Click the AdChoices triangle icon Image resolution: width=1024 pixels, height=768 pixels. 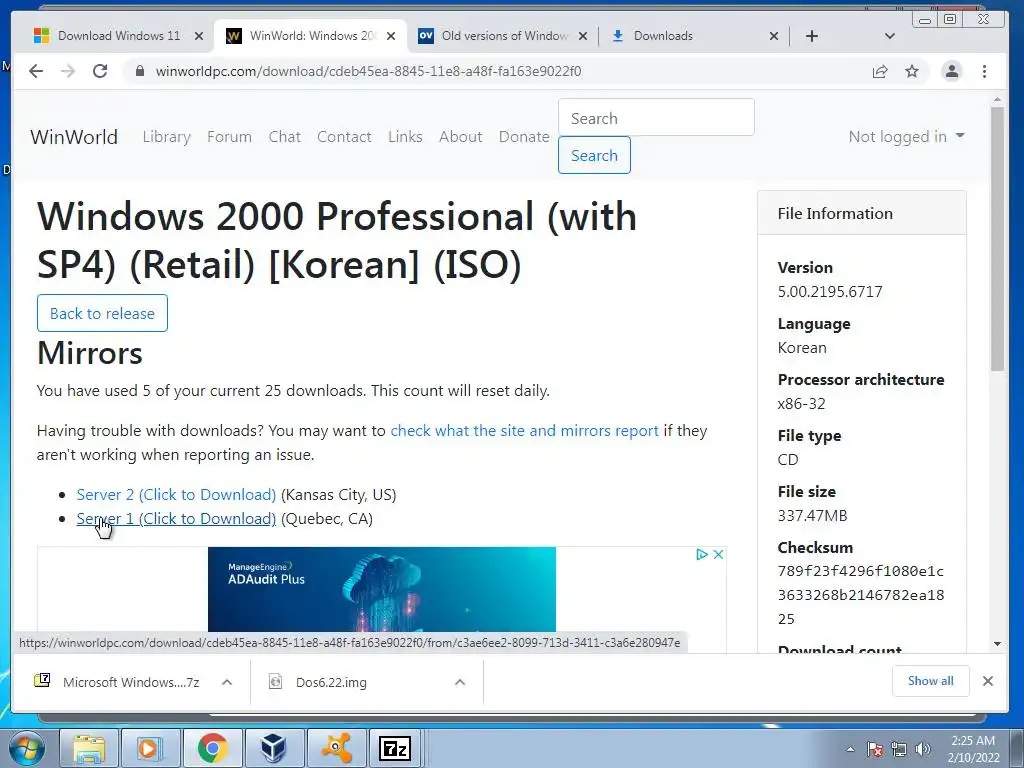tap(702, 554)
